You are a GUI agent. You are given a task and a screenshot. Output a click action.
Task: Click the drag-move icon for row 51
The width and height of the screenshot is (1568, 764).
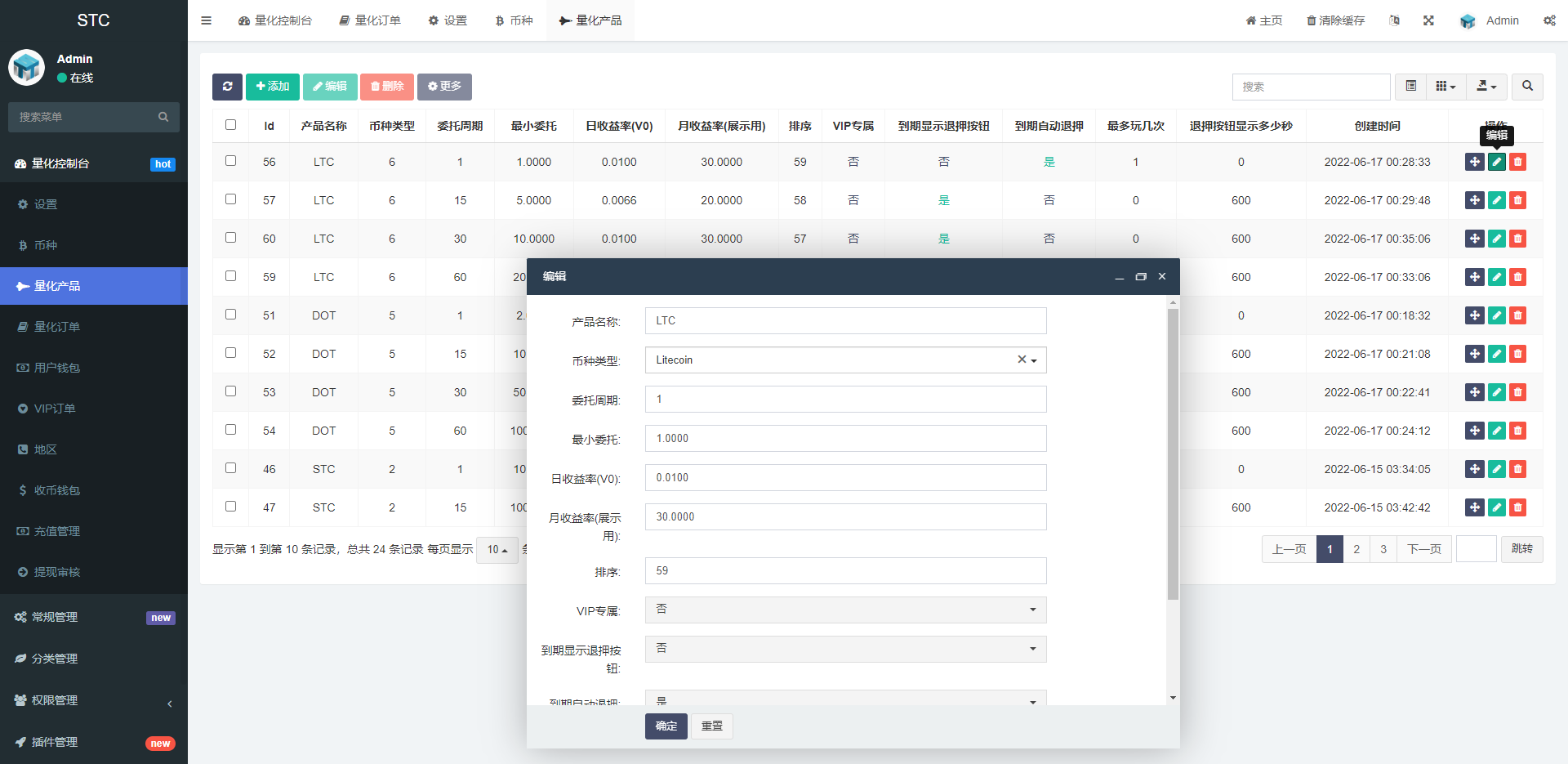[x=1474, y=315]
